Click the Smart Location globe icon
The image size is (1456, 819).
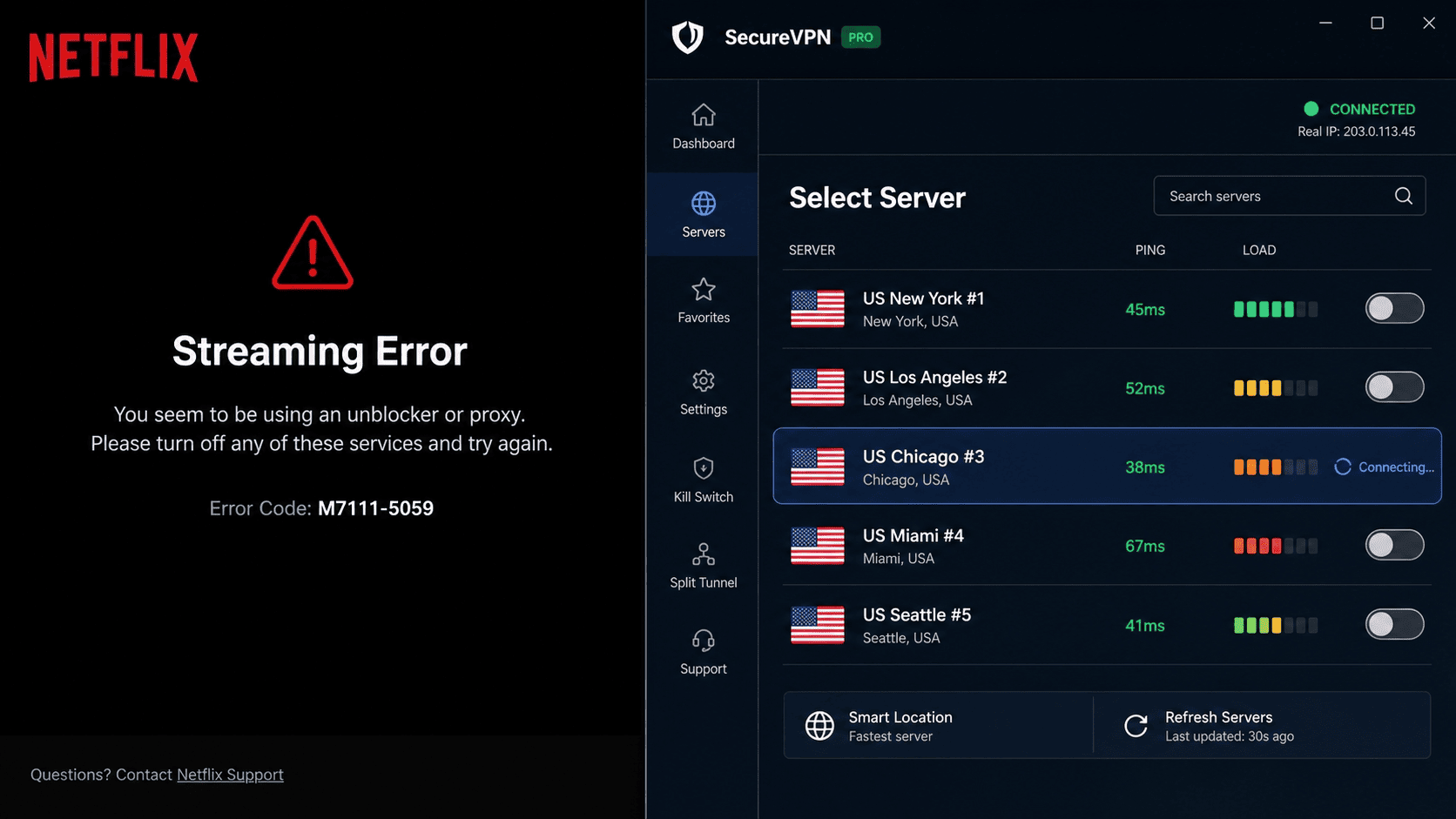(819, 725)
